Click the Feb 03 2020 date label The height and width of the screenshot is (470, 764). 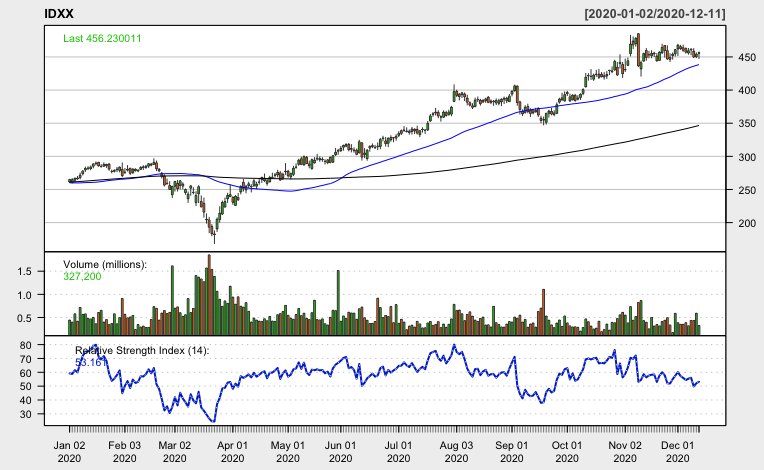tap(124, 452)
